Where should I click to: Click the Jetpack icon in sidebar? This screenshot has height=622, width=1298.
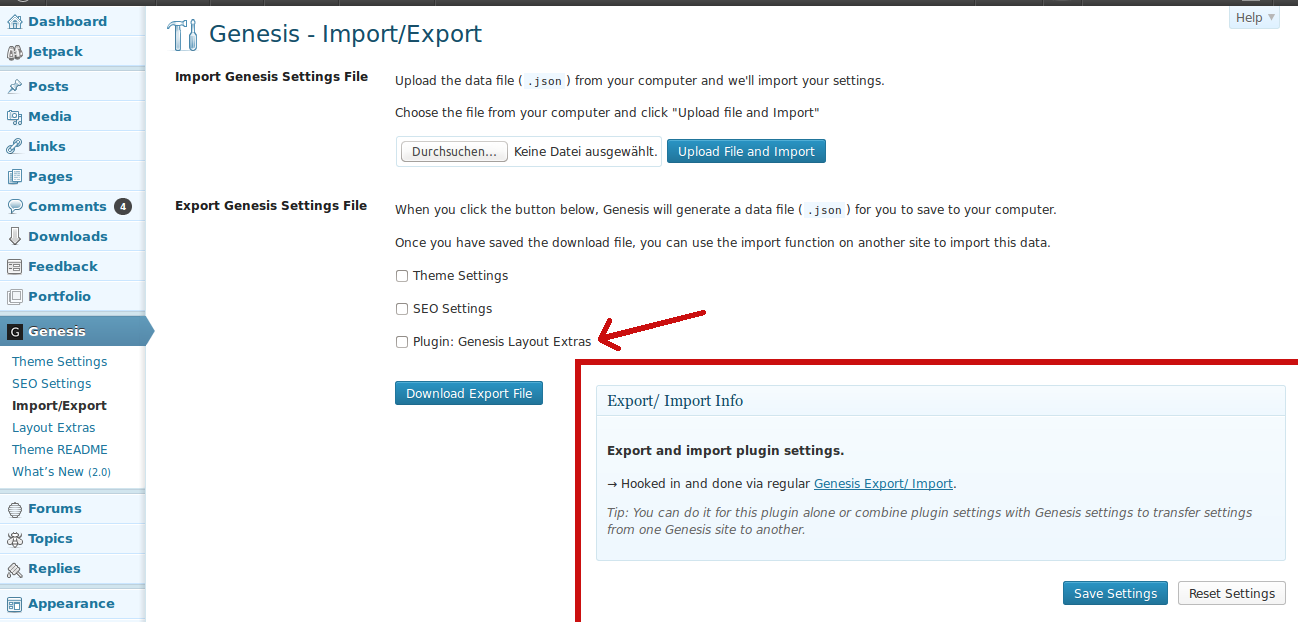tap(14, 51)
